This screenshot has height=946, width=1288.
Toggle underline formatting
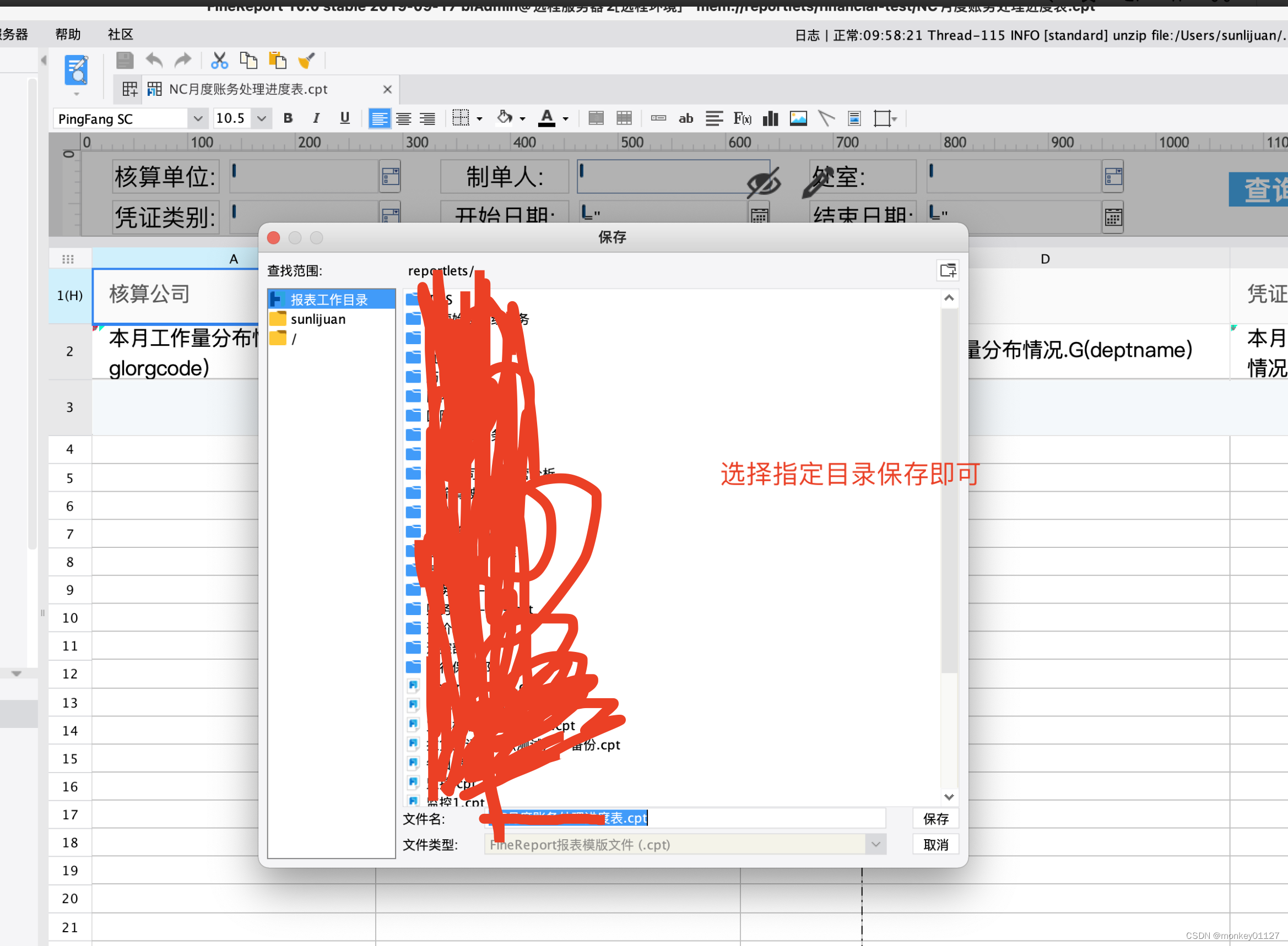pyautogui.click(x=344, y=118)
